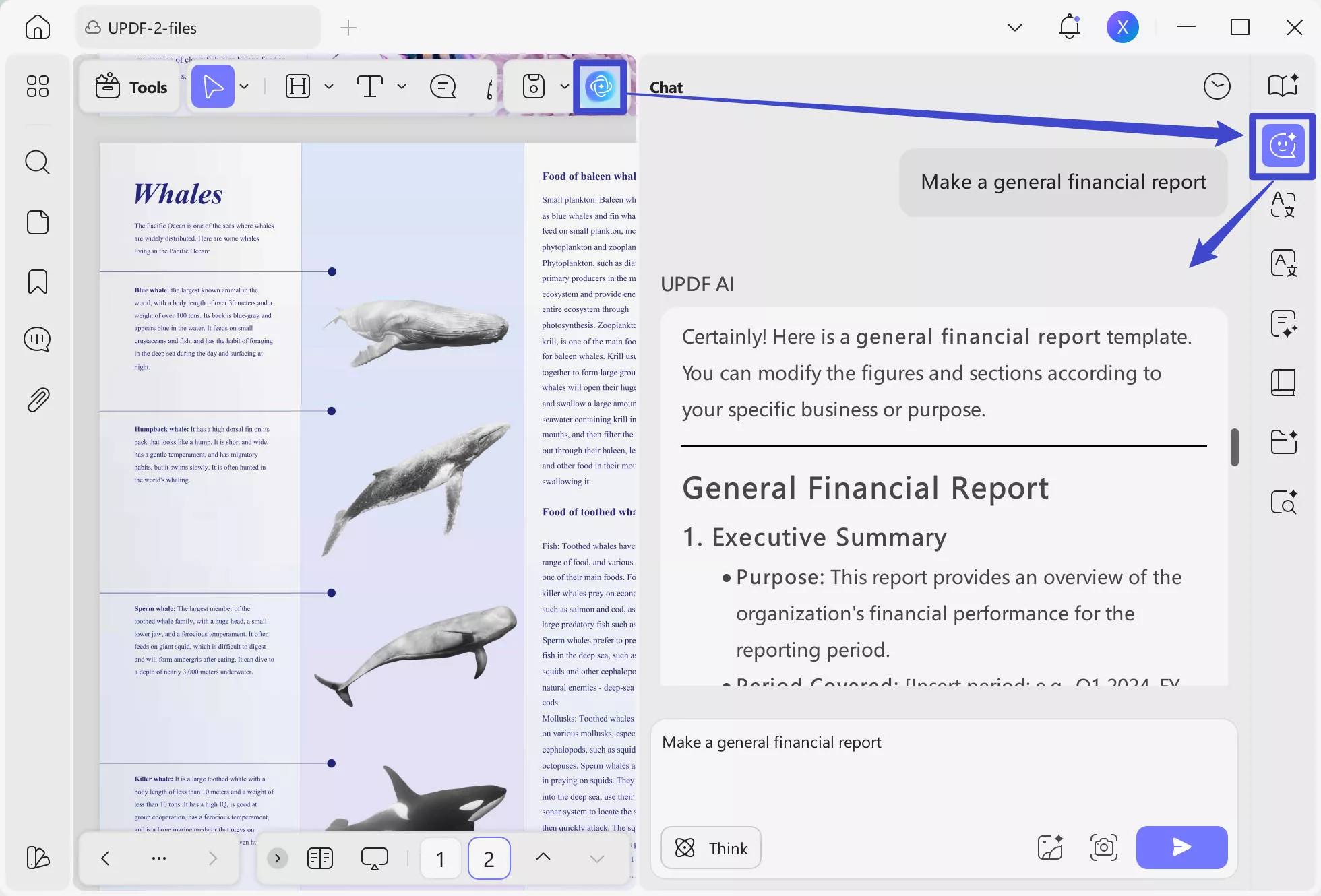Open chat history via clock icon
The width and height of the screenshot is (1321, 896).
tap(1217, 86)
